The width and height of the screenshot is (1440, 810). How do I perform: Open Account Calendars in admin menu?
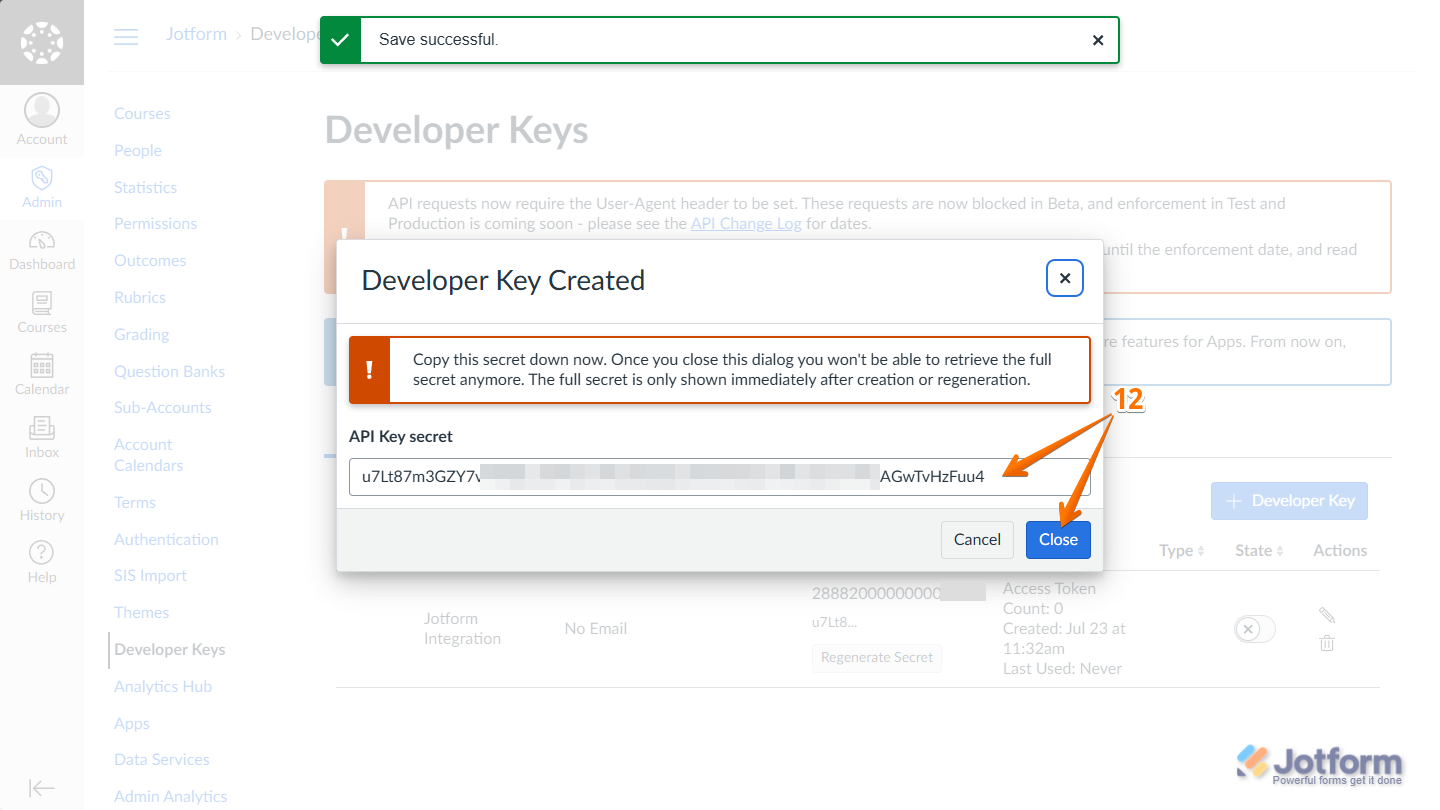pos(148,455)
